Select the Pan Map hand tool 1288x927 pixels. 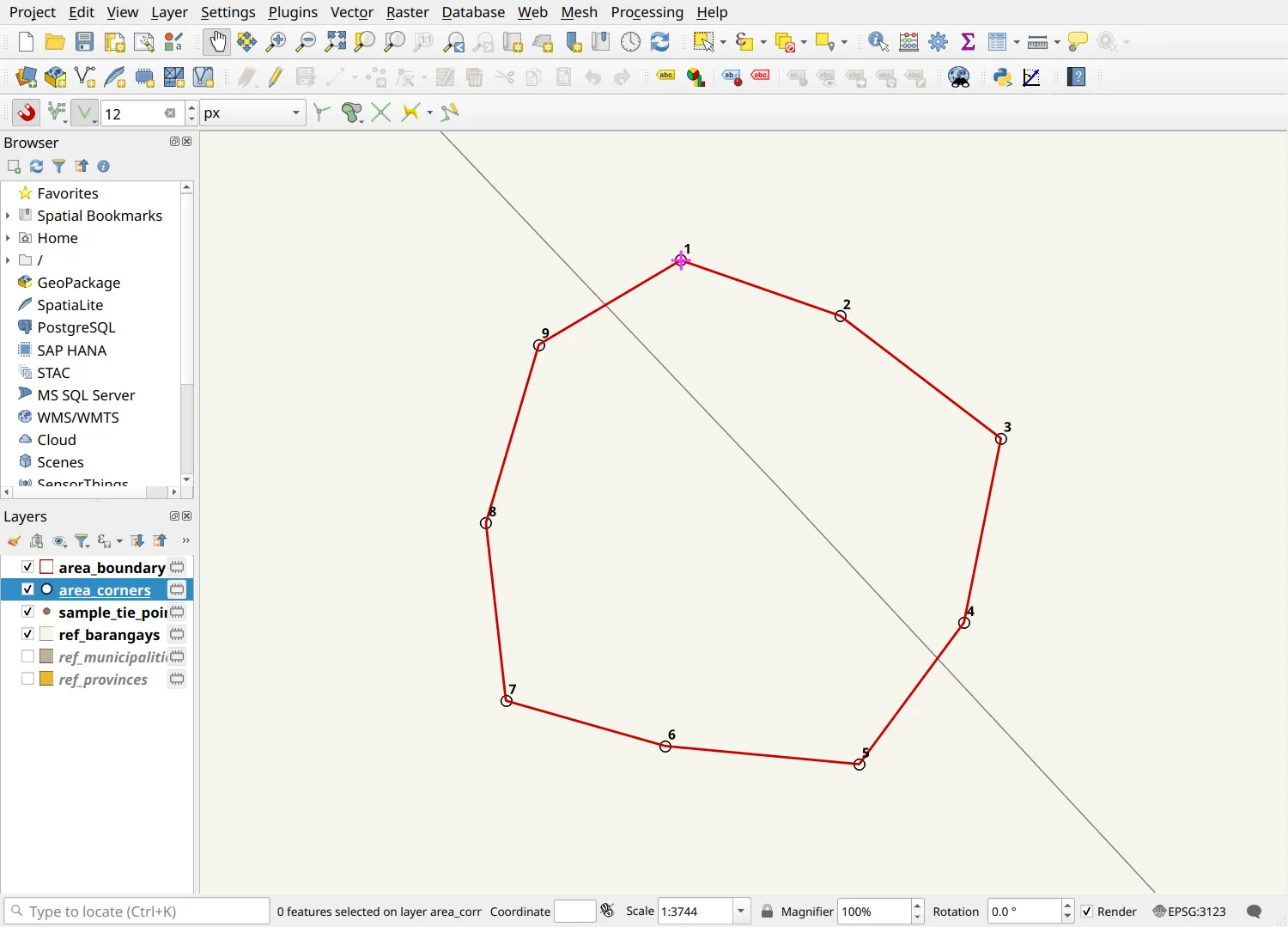pyautogui.click(x=217, y=41)
